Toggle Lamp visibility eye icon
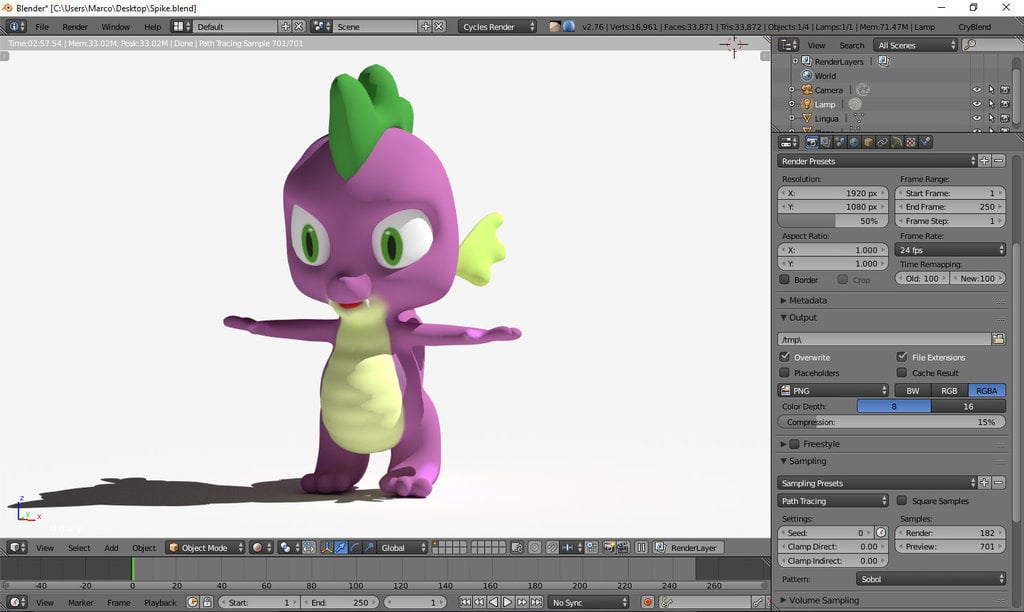The image size is (1024, 612). pyautogui.click(x=977, y=104)
